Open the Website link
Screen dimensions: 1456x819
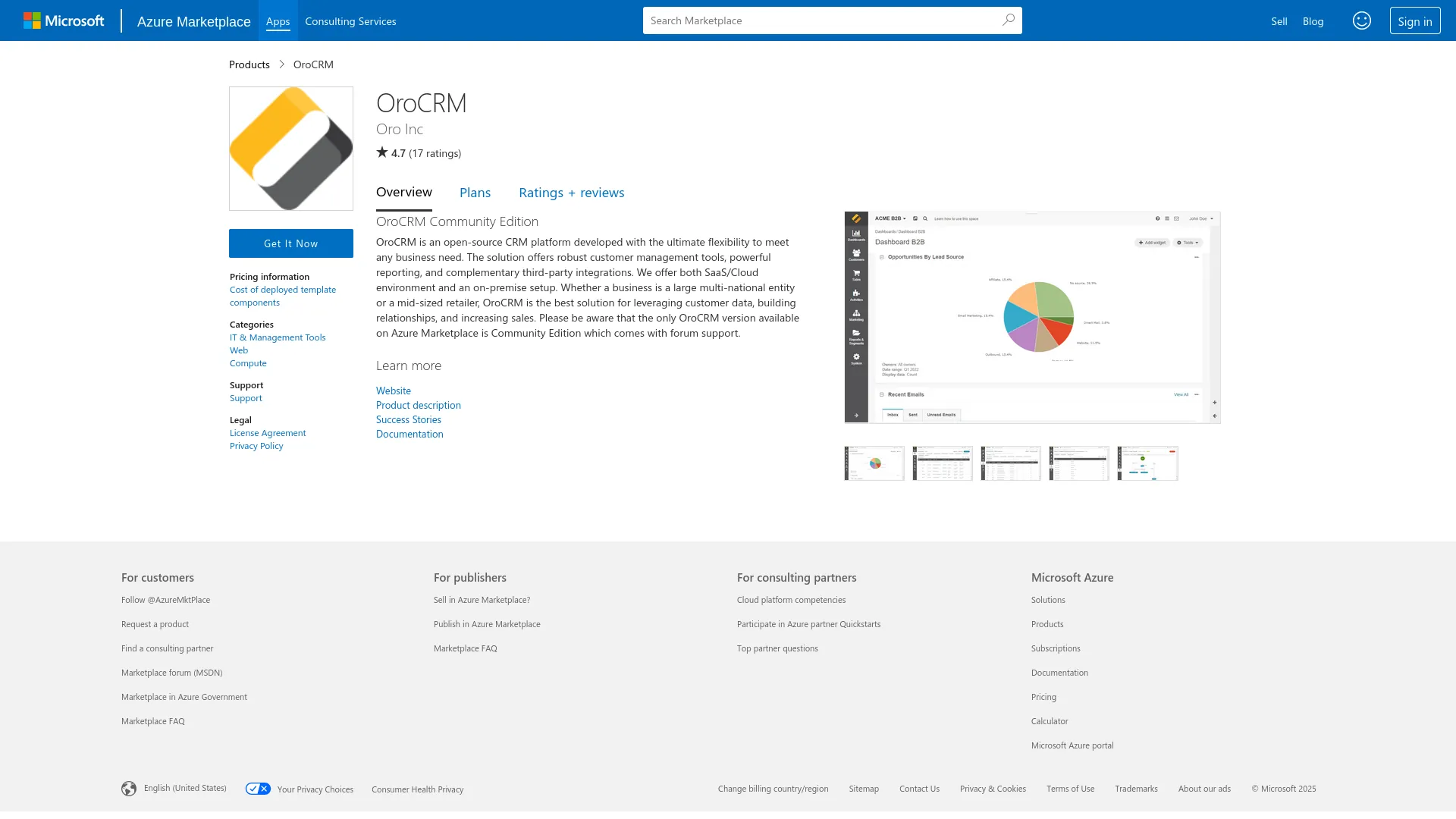394,391
